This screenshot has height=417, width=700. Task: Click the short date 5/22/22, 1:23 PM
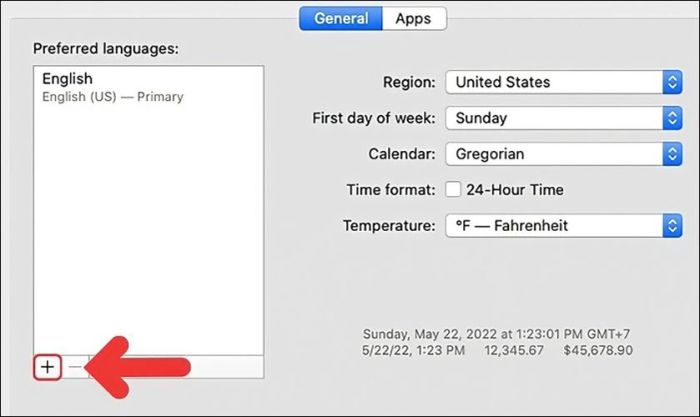tap(413, 350)
